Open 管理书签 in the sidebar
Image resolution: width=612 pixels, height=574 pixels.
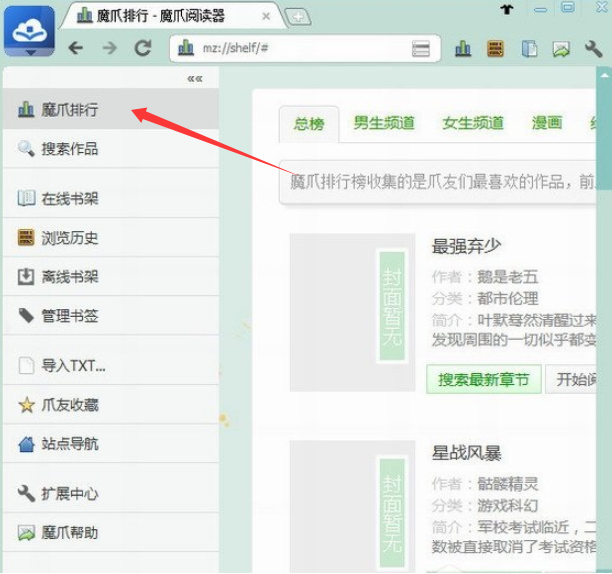coord(110,315)
